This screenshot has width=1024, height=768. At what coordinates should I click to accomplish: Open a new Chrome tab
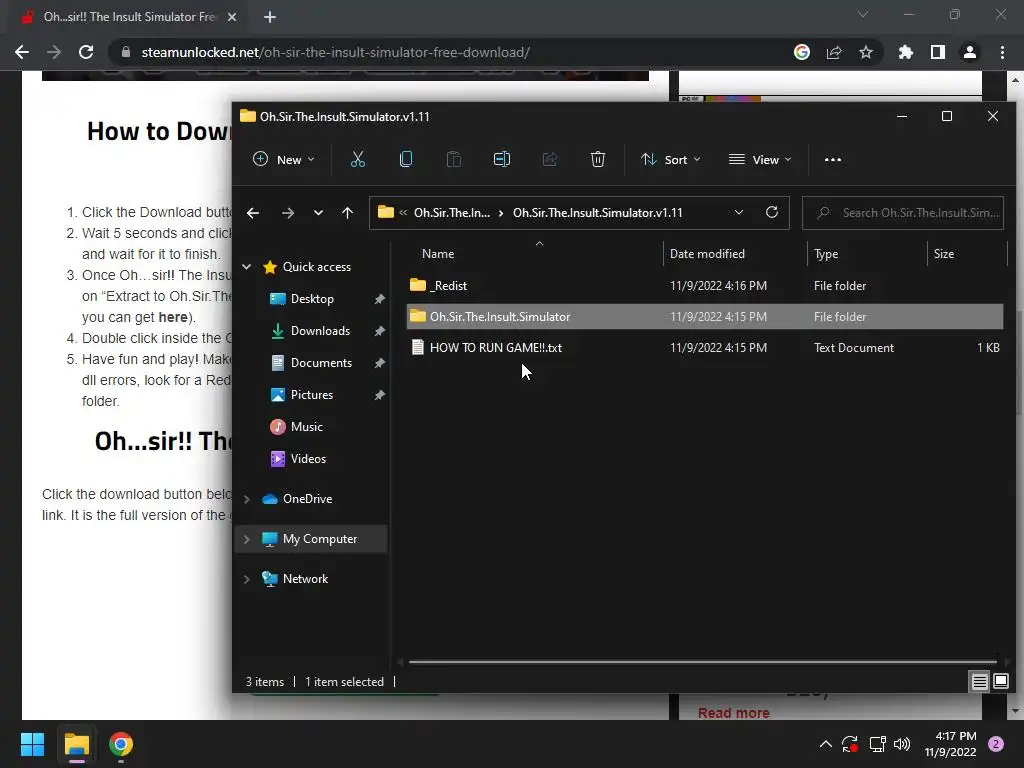tap(270, 17)
